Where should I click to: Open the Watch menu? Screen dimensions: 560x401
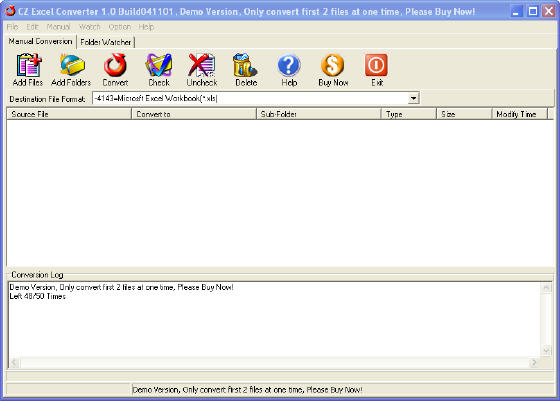pos(90,27)
